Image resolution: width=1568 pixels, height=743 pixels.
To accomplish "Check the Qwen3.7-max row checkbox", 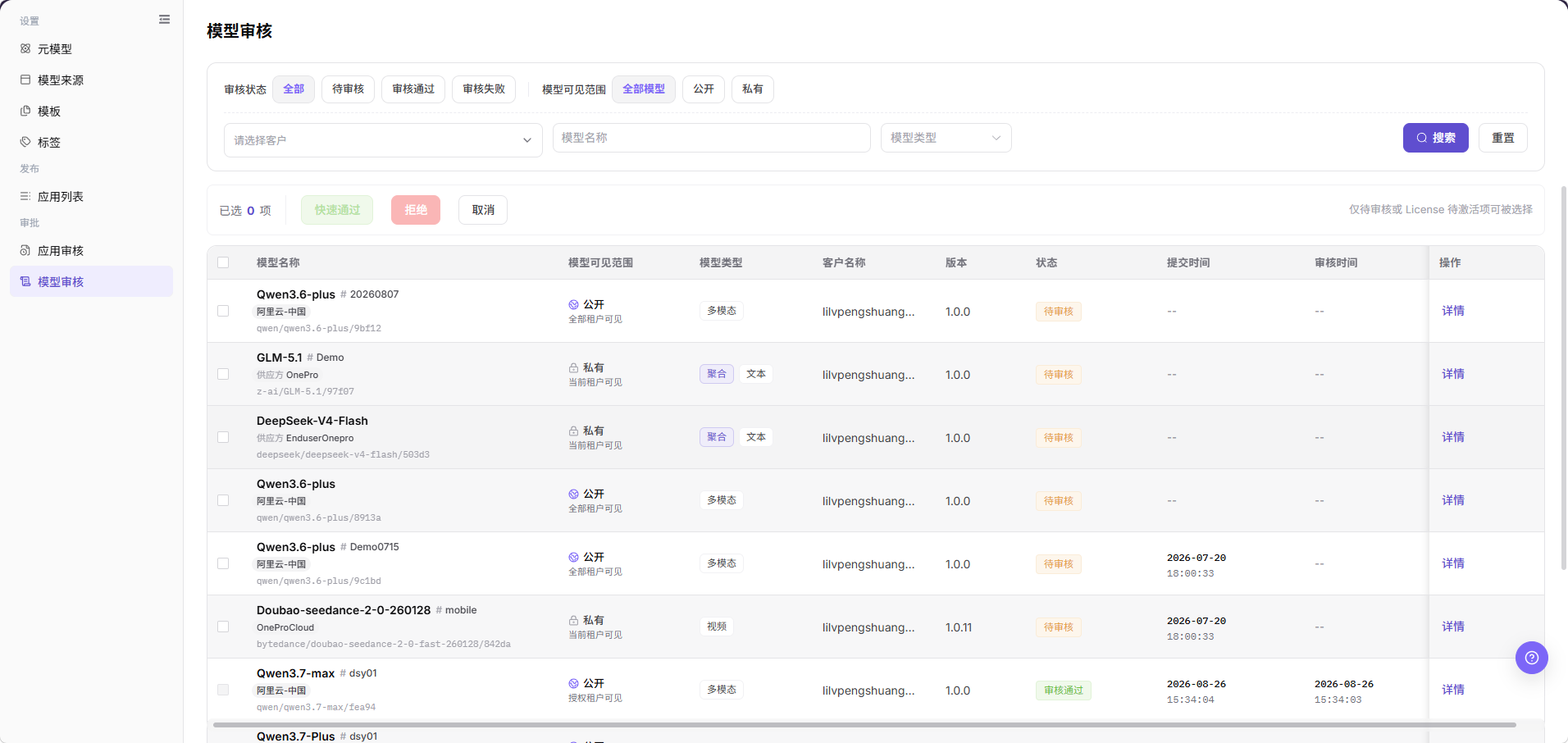I will (x=223, y=690).
